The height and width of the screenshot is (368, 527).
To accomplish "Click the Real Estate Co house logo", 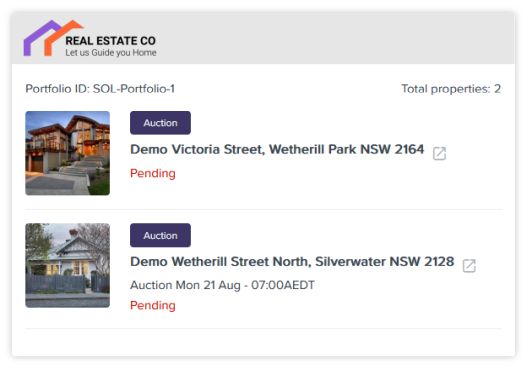I will (53, 38).
